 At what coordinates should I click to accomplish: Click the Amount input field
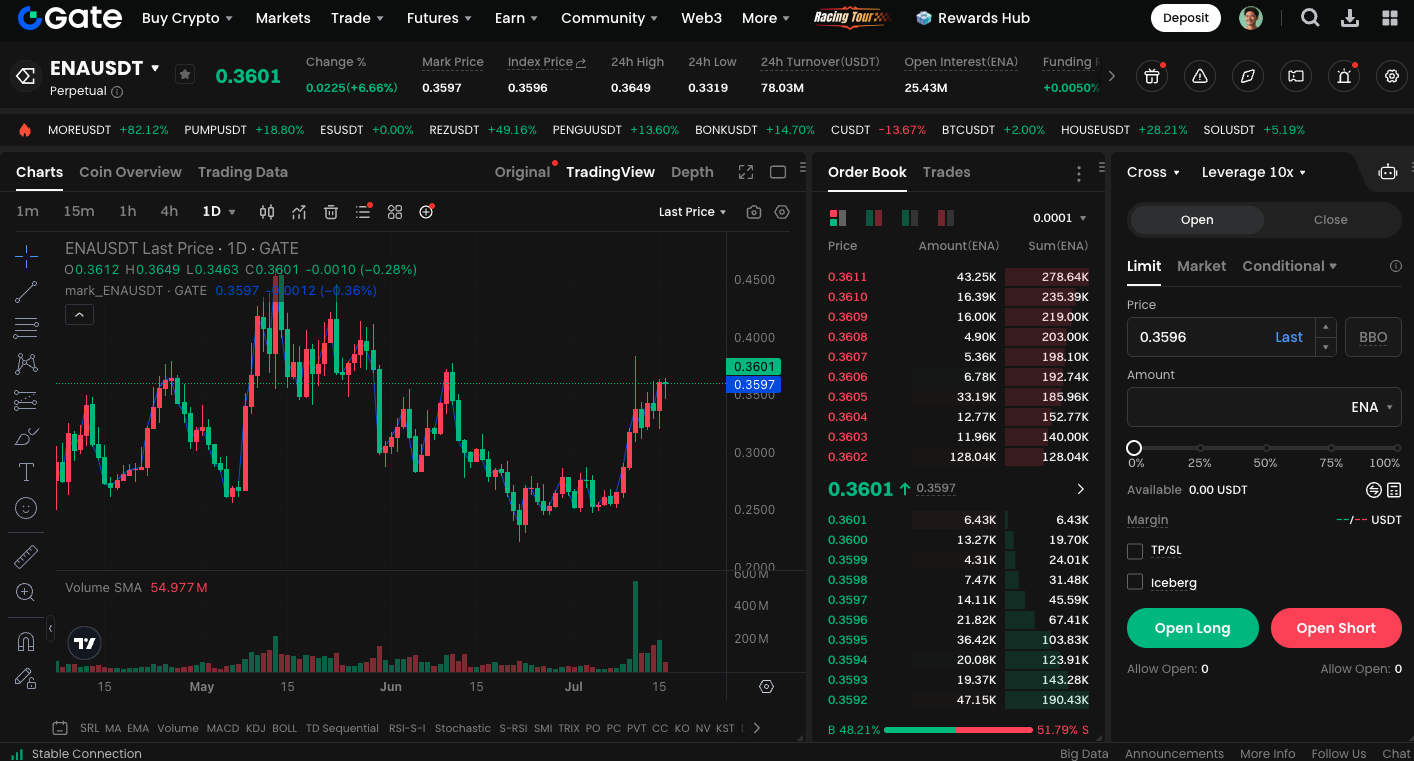[x=1264, y=407]
